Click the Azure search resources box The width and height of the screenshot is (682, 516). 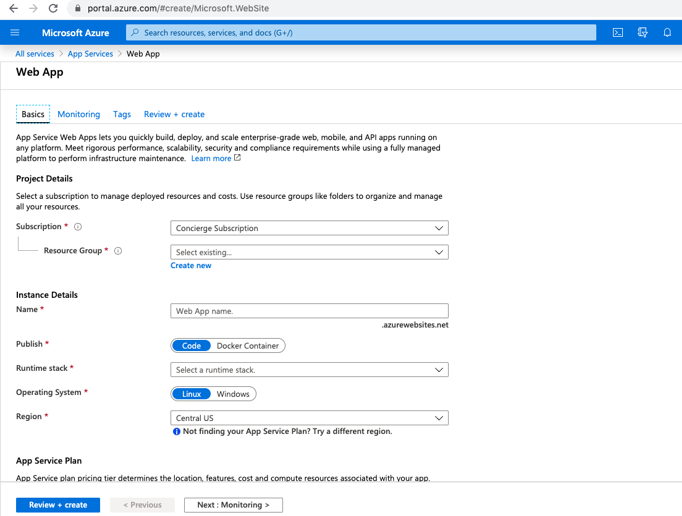coord(361,33)
